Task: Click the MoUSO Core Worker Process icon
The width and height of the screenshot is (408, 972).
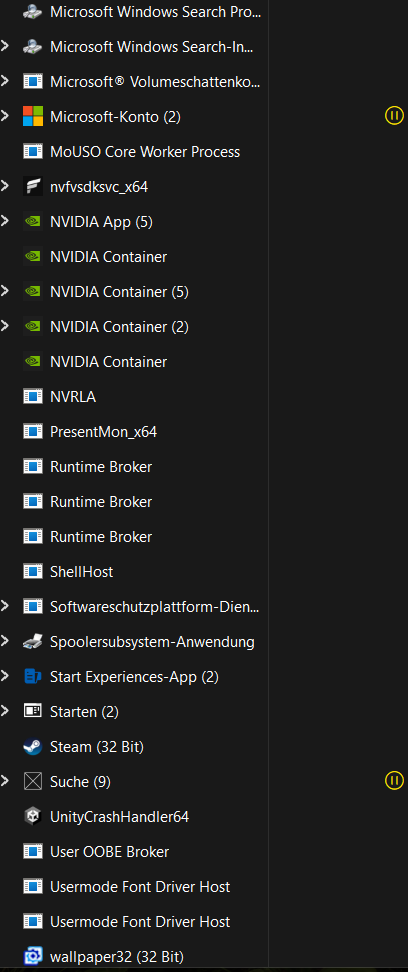Action: 32,151
